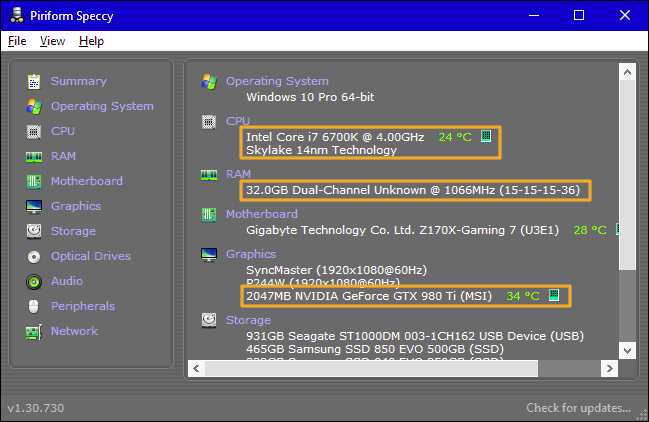Click the Operating System Windows flag sidebar icon
Viewport: 649px width, 422px height.
coord(34,107)
